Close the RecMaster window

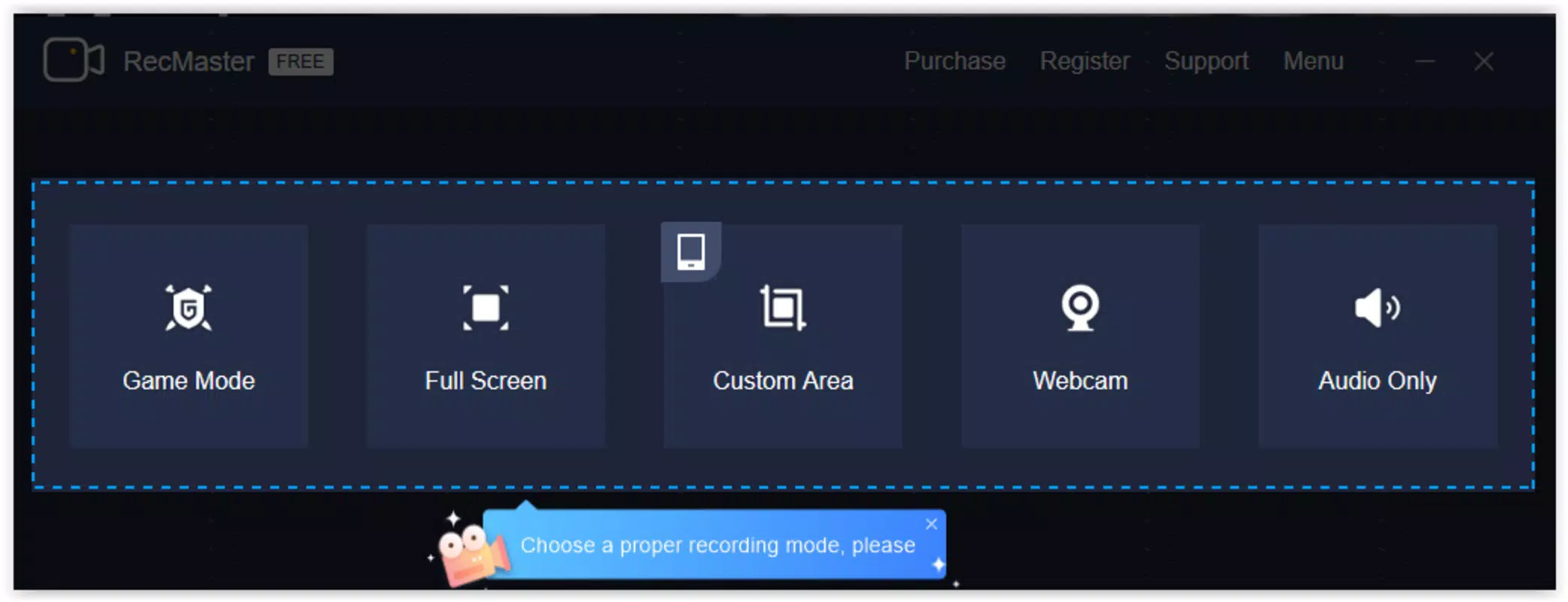coord(1484,62)
